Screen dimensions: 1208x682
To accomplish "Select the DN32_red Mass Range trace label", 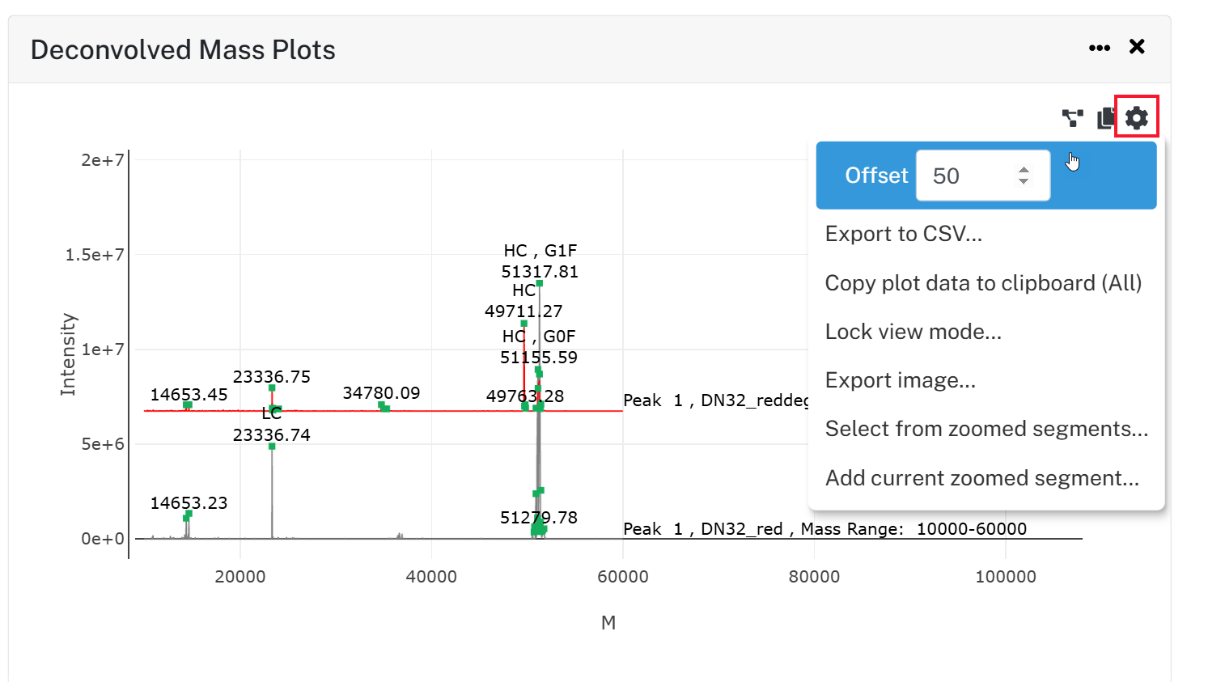I will pyautogui.click(x=824, y=529).
